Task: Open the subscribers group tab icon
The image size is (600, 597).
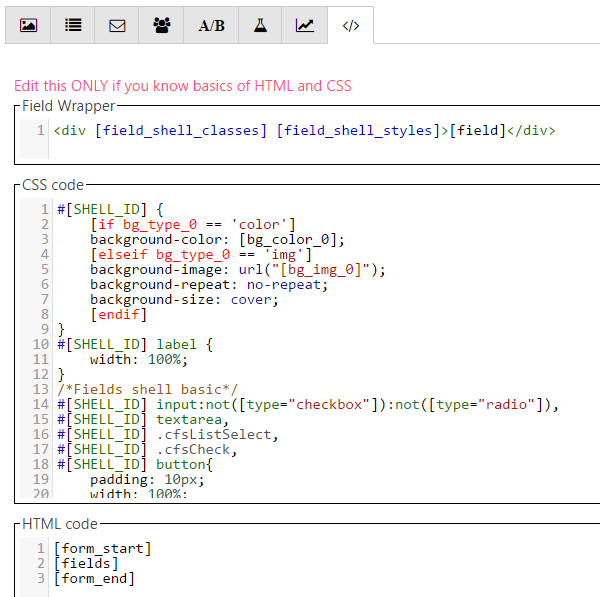Action: click(161, 25)
